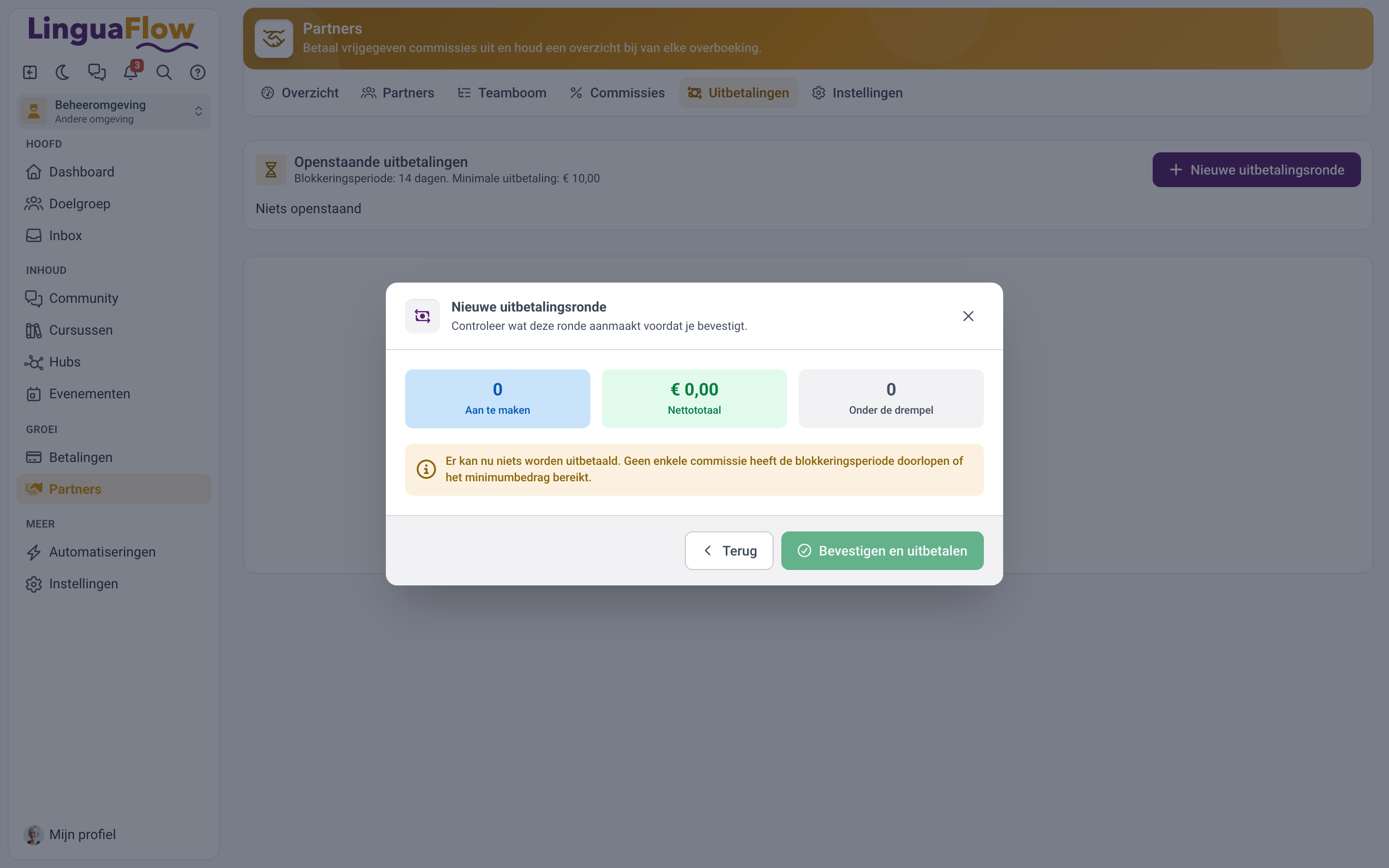
Task: Switch to the Partners tab
Action: pyautogui.click(x=397, y=93)
